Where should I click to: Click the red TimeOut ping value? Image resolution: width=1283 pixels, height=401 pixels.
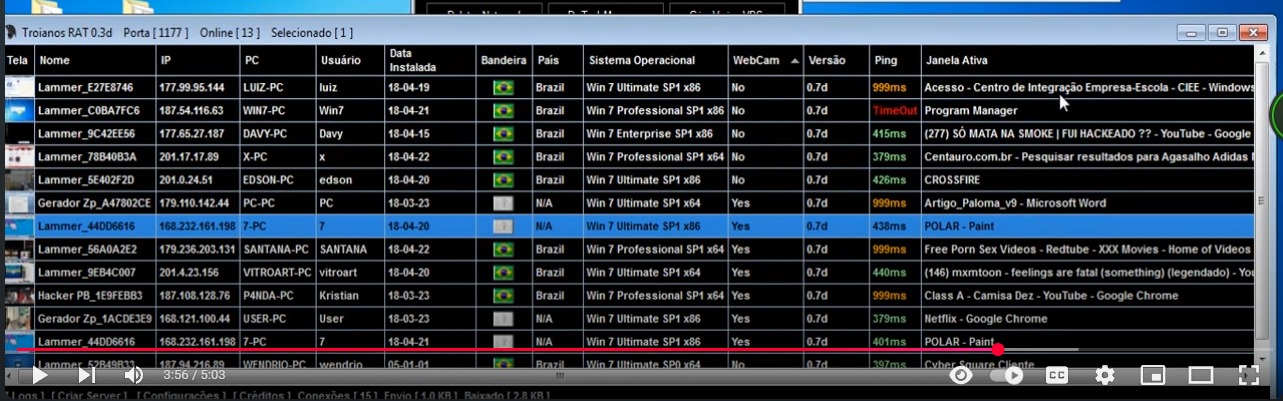tap(894, 111)
